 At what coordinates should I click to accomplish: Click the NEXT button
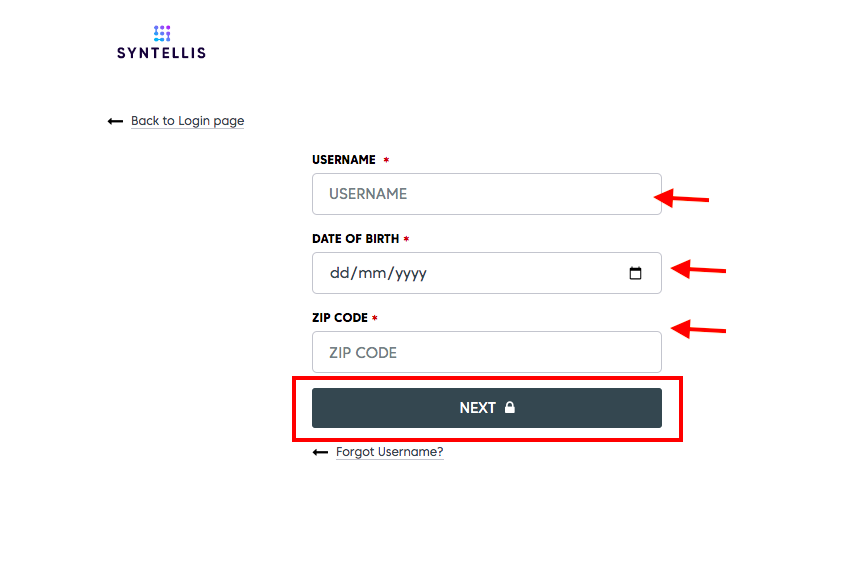(x=486, y=408)
